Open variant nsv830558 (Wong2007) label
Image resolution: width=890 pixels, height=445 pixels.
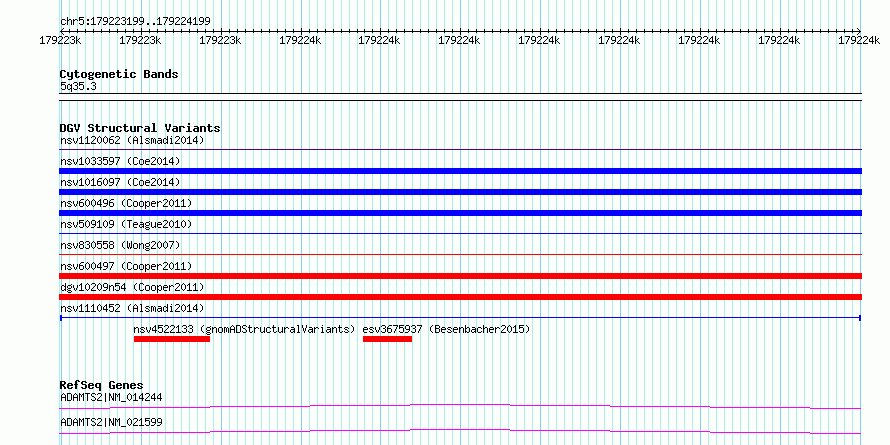[x=120, y=245]
